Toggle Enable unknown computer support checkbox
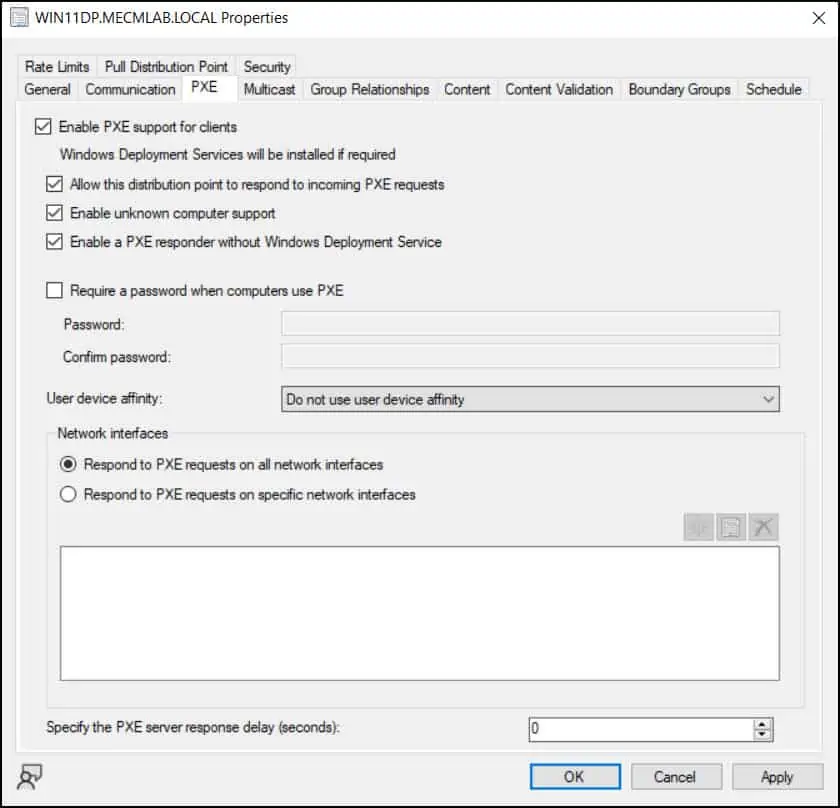Screen dimensions: 840x808 pos(54,213)
